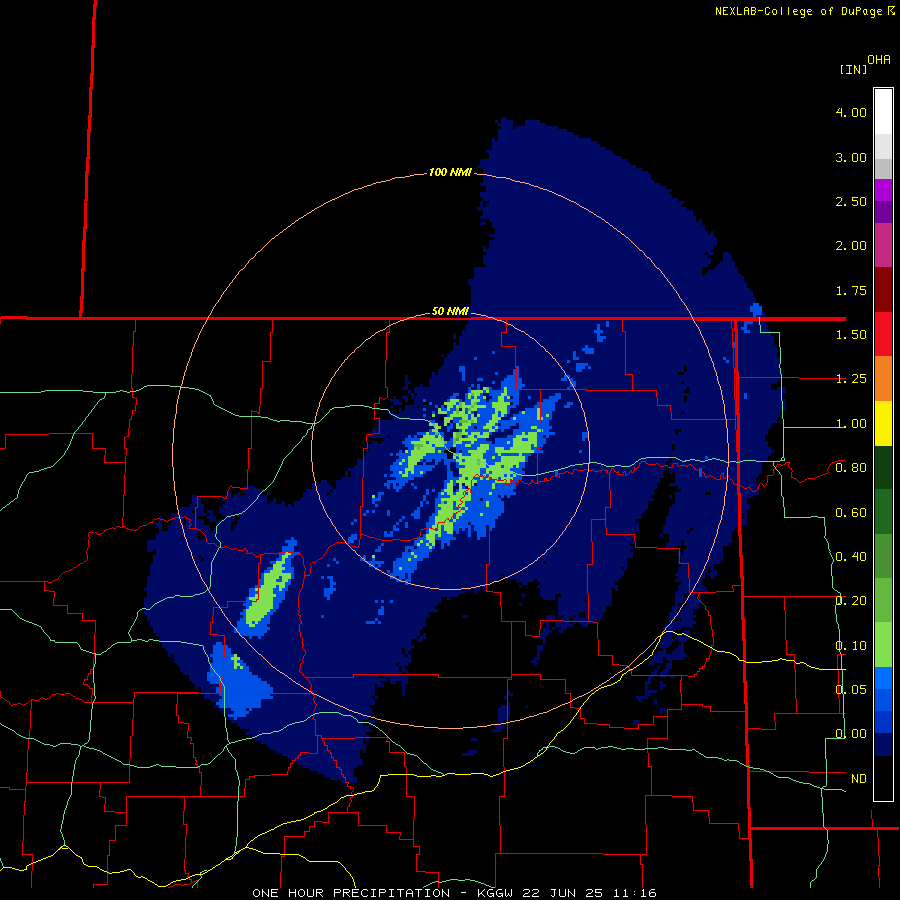The height and width of the screenshot is (900, 900).
Task: Pick the yellow legend swatch
Action: pyautogui.click(x=883, y=423)
